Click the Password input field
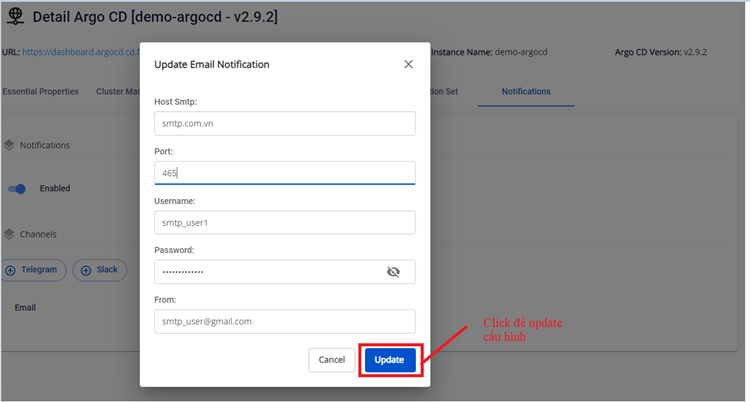This screenshot has height=402, width=750. coord(265,272)
